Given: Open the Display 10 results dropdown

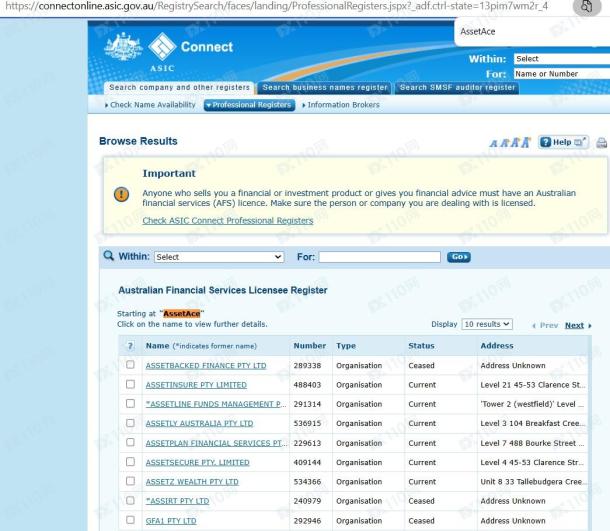Looking at the screenshot, I should click(487, 324).
